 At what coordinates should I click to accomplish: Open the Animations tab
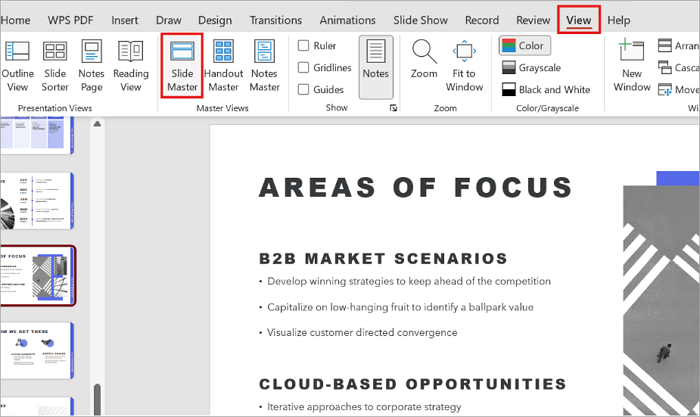click(x=347, y=20)
